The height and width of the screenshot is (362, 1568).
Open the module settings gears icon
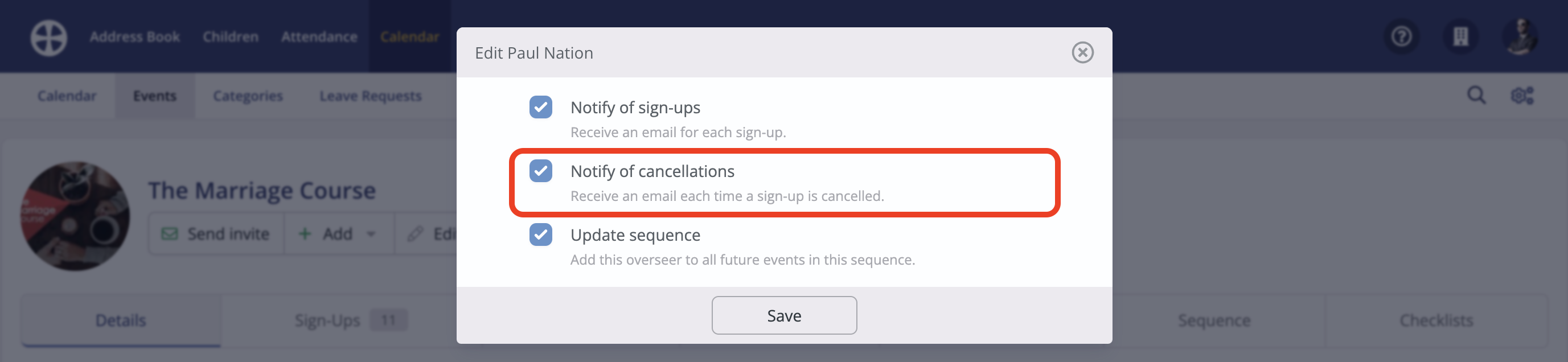tap(1522, 96)
